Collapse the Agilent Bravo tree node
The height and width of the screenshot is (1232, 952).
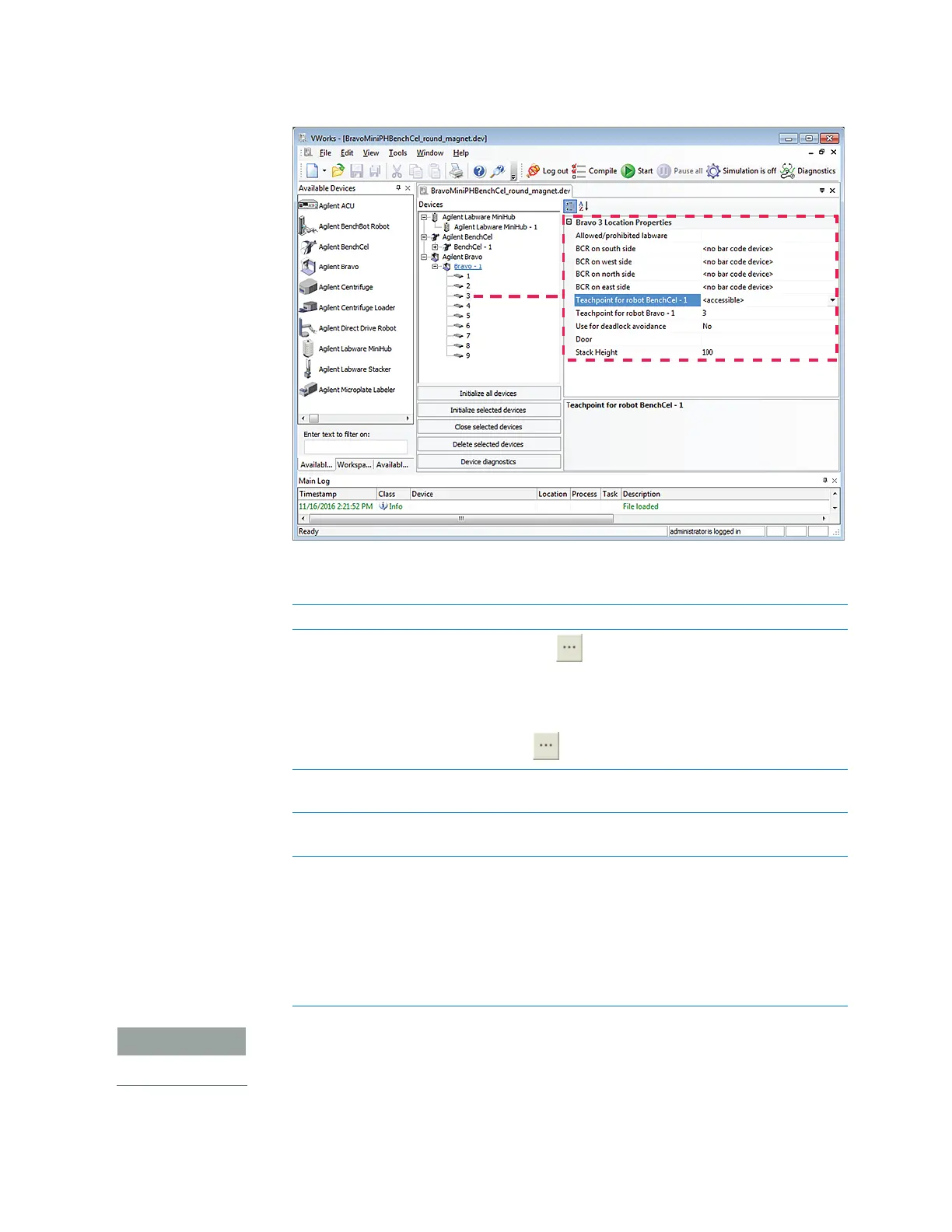pos(424,257)
